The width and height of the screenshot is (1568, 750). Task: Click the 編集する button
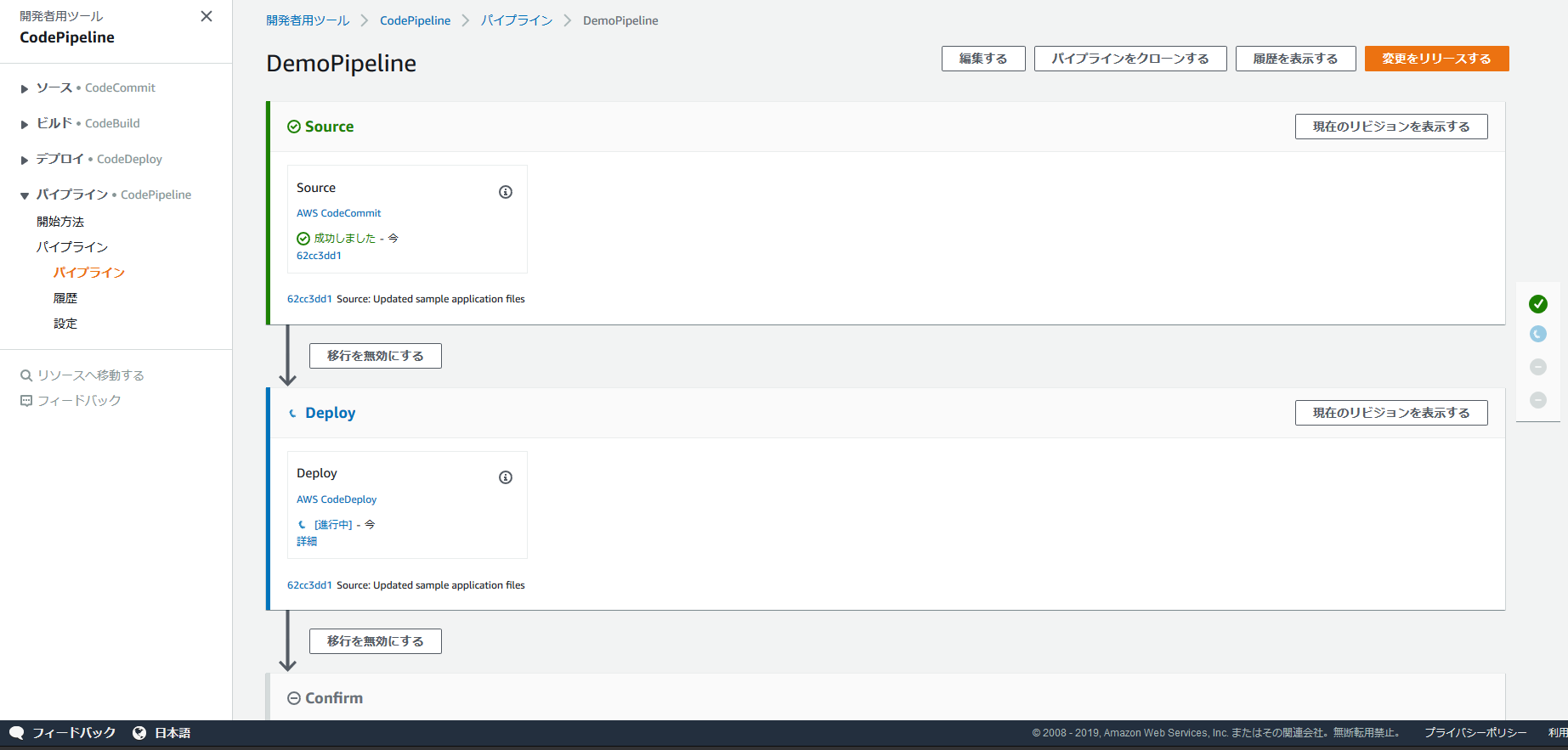pyautogui.click(x=983, y=59)
